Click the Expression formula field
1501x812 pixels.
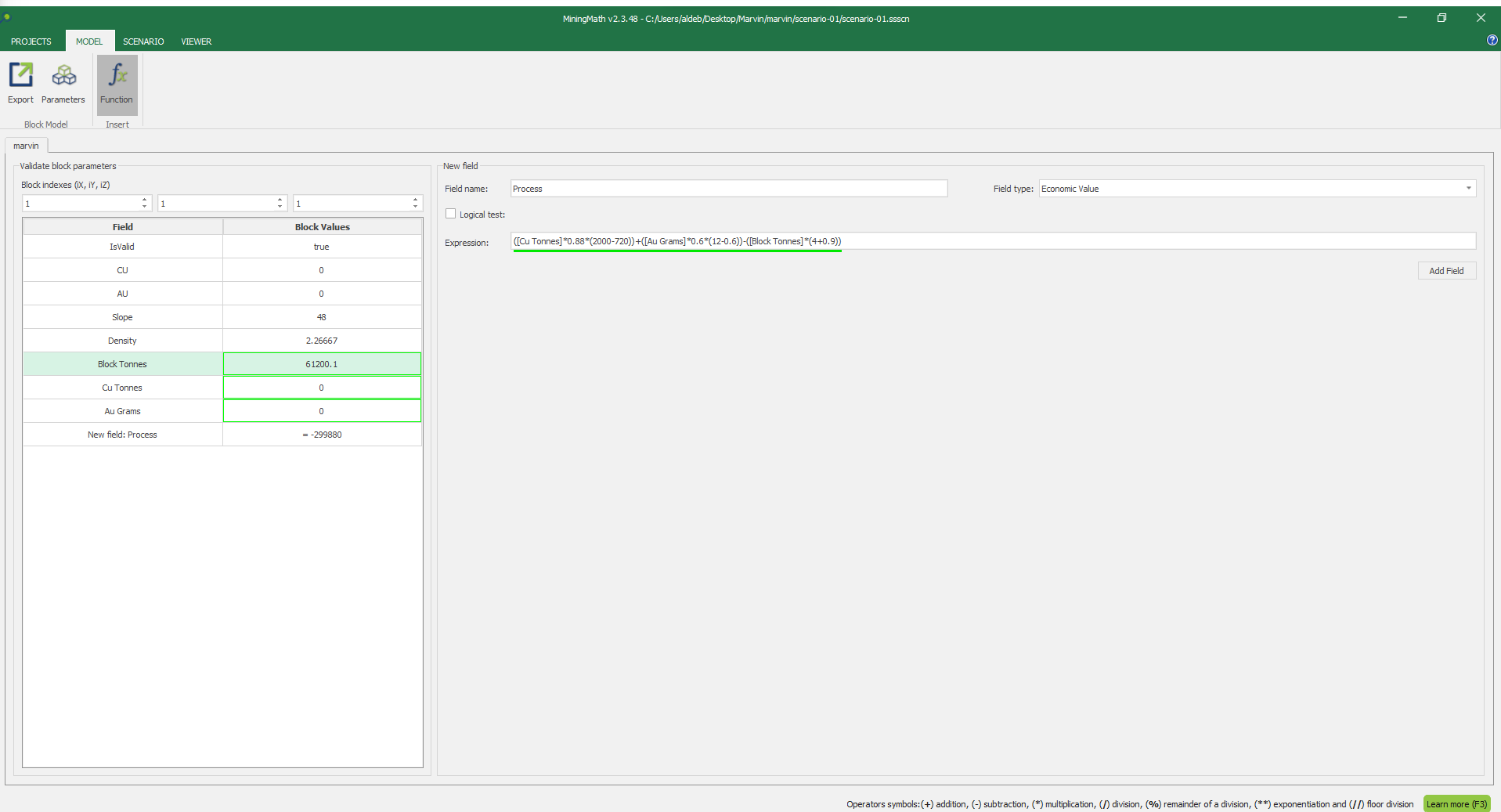click(993, 241)
